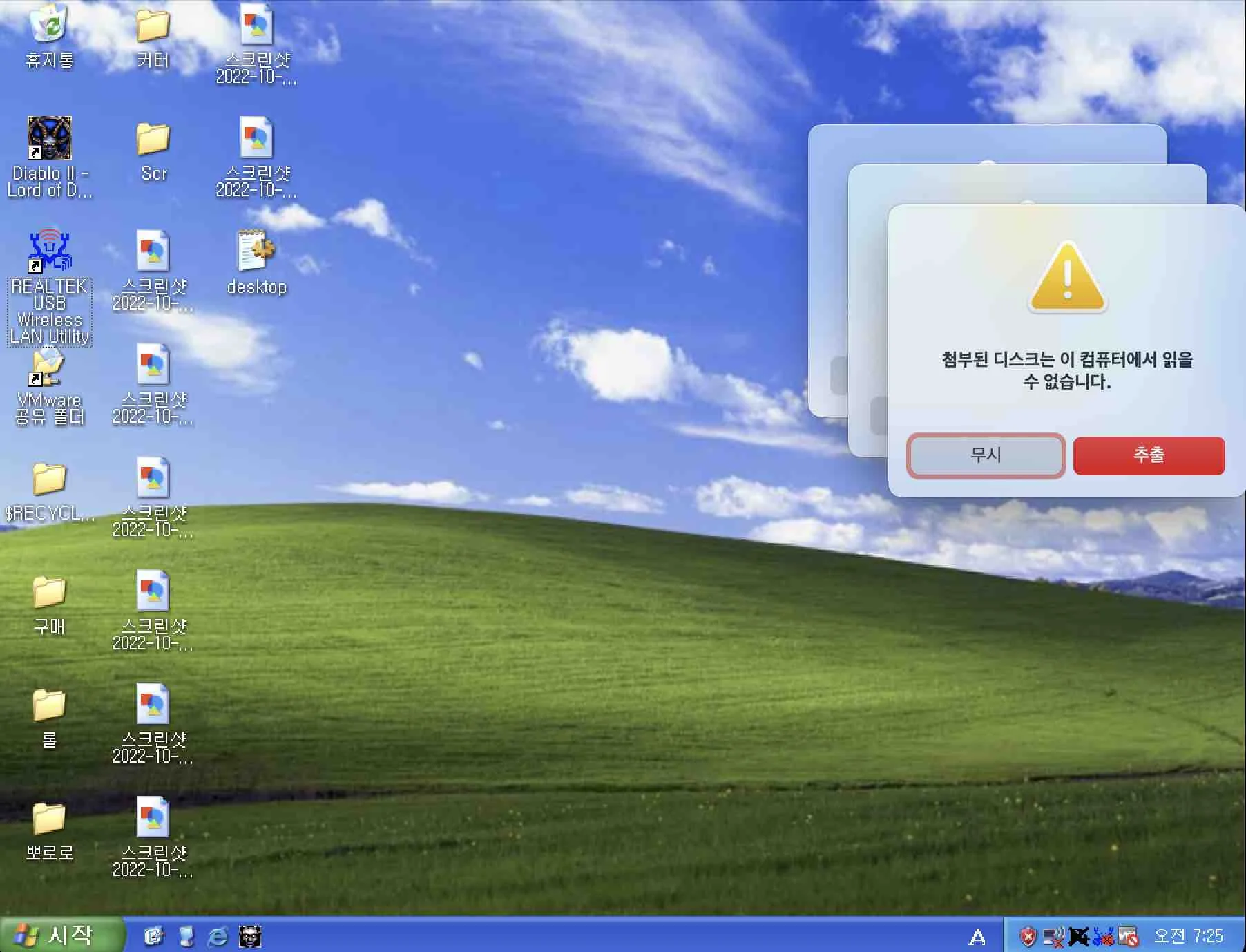Viewport: 1246px width, 952px height.
Task: Click the red security shield tray icon
Action: click(1028, 937)
